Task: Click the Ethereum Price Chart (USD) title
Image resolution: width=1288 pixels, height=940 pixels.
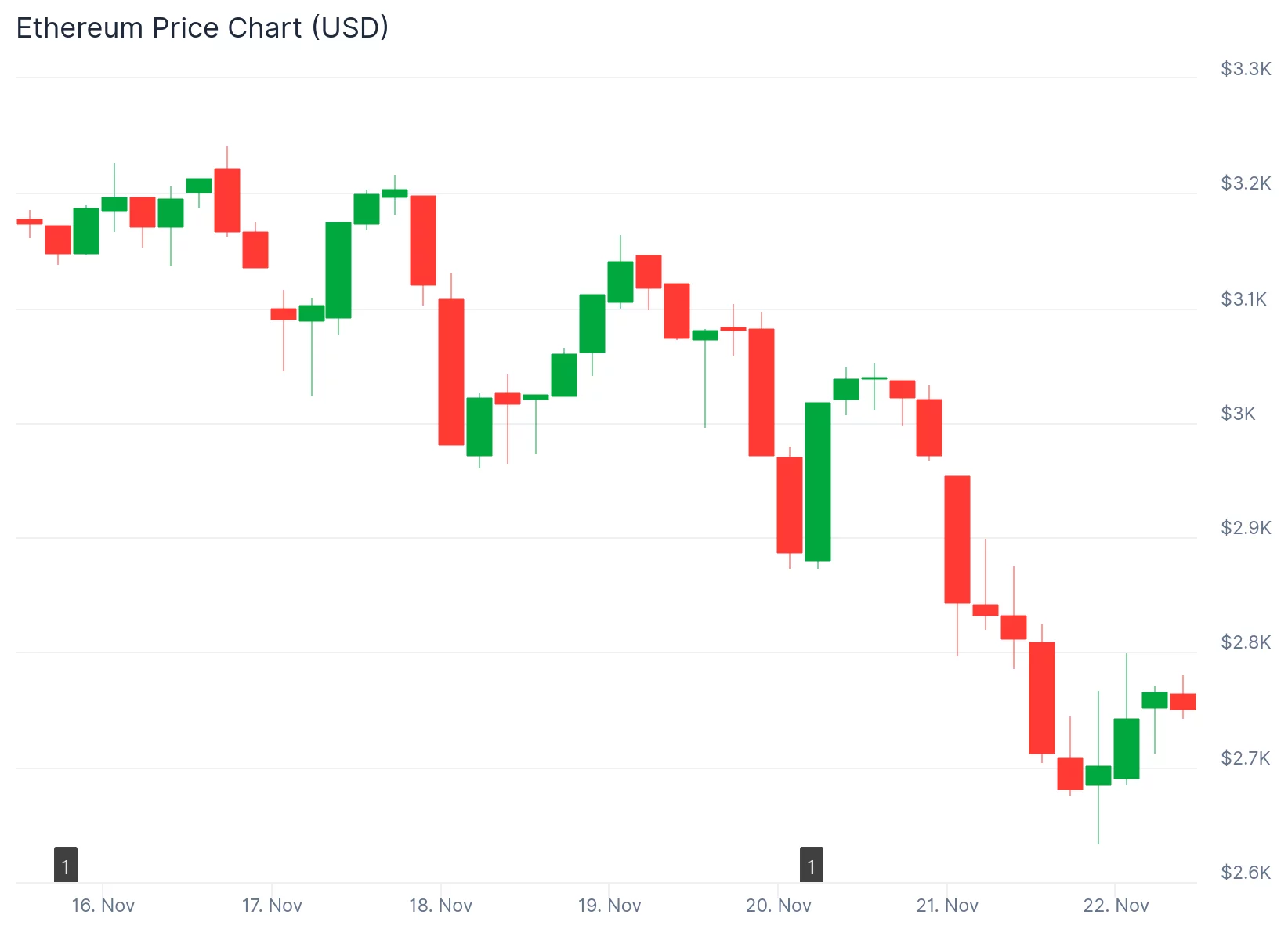Action: coord(202,28)
